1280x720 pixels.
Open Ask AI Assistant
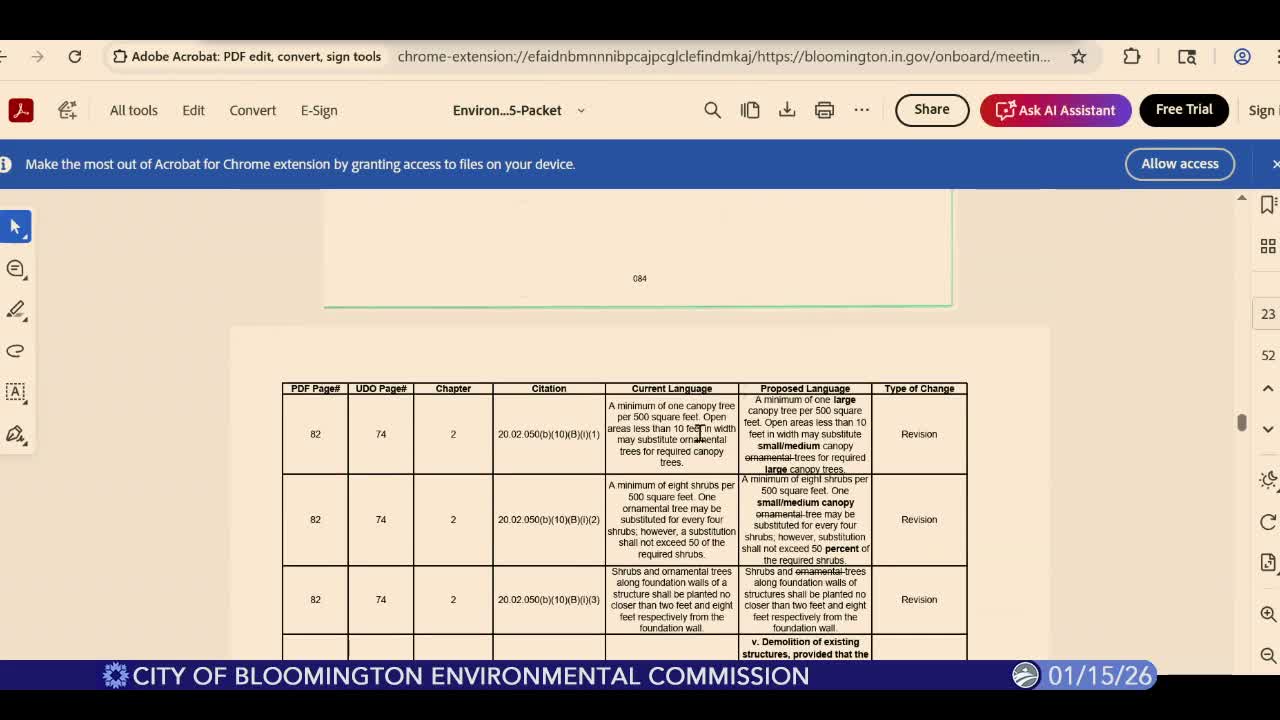pyautogui.click(x=1056, y=110)
